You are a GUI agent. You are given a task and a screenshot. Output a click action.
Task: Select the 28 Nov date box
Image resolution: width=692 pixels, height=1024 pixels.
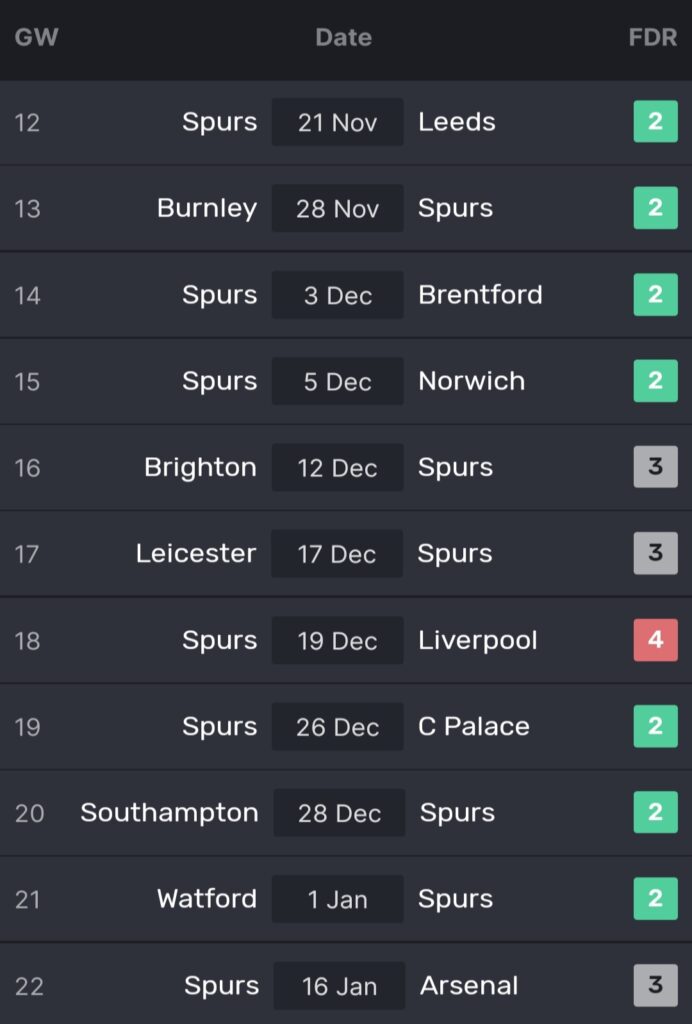(337, 208)
